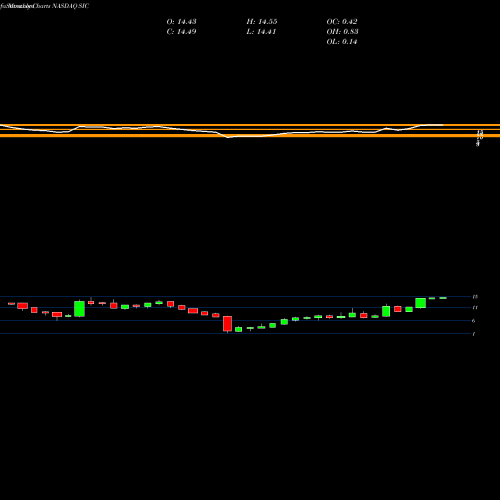Click the close price 'C: 14.49'

[181, 32]
